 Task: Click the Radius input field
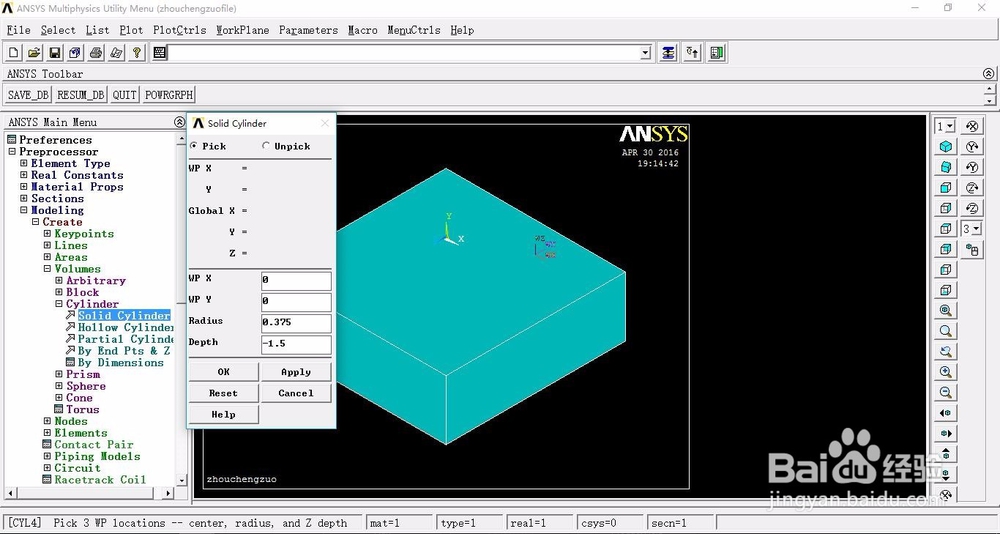coord(296,322)
